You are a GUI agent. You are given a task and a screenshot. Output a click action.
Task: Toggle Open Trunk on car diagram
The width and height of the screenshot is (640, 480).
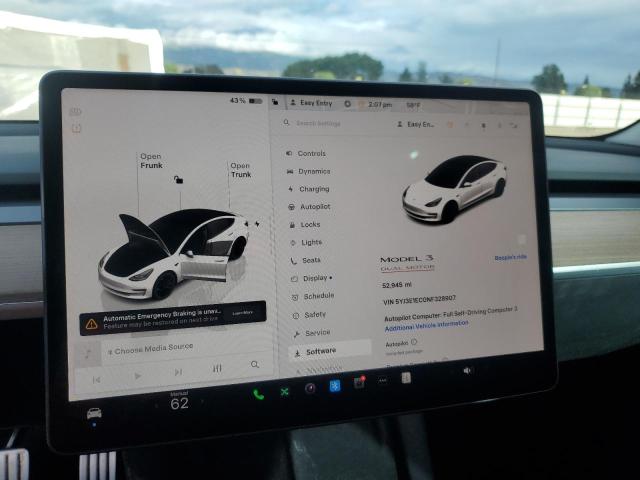click(241, 170)
